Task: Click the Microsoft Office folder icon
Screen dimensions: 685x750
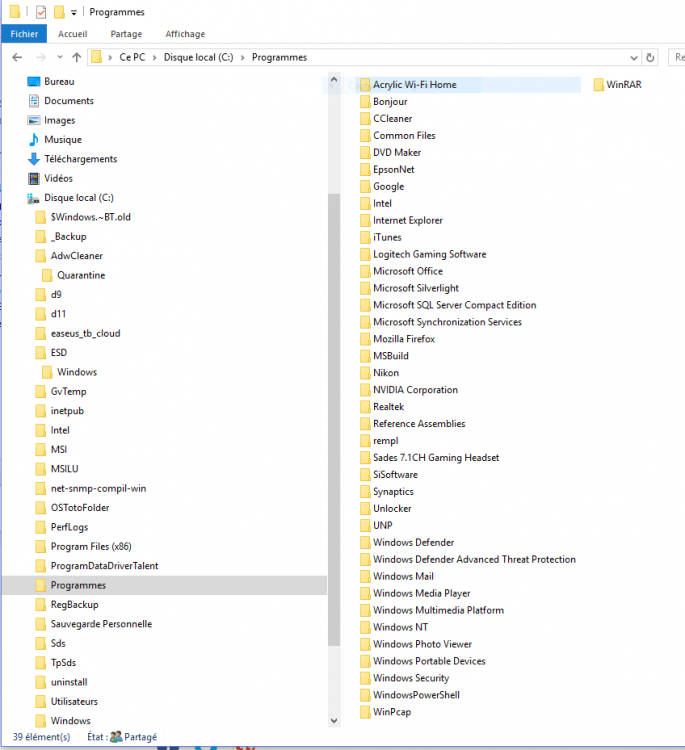Action: [x=365, y=271]
